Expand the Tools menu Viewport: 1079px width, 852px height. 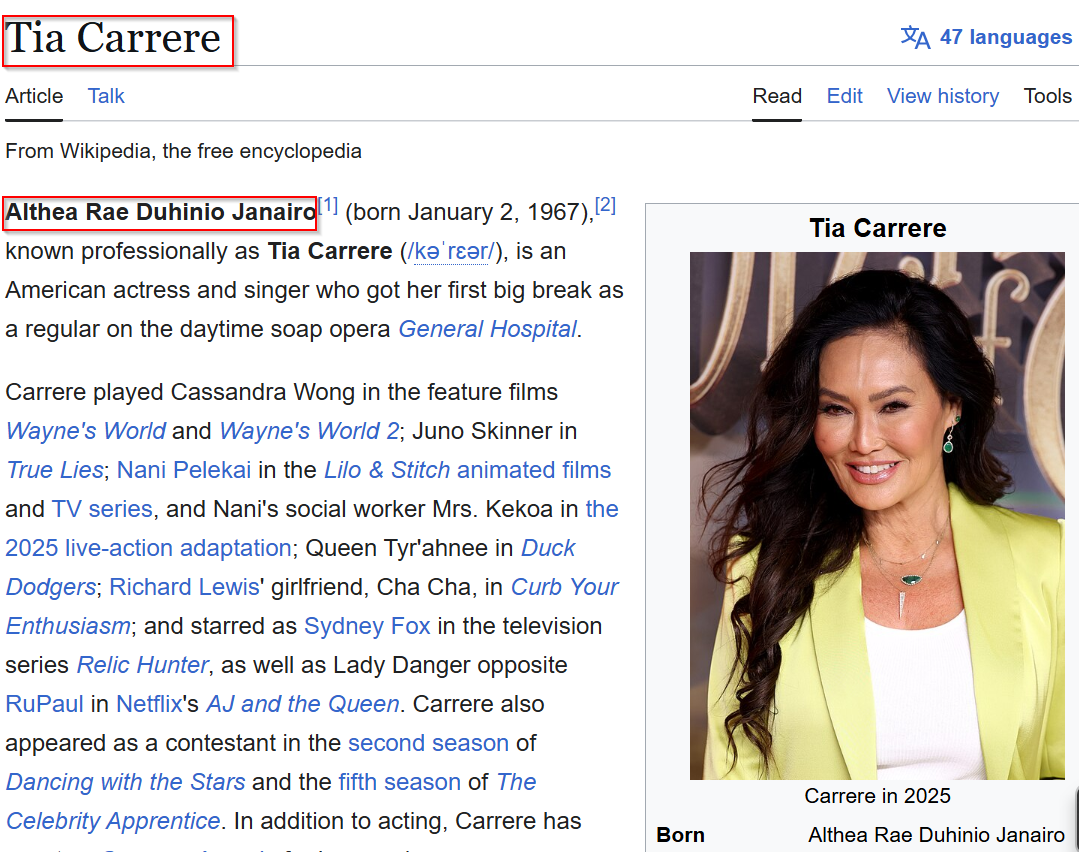[1047, 96]
